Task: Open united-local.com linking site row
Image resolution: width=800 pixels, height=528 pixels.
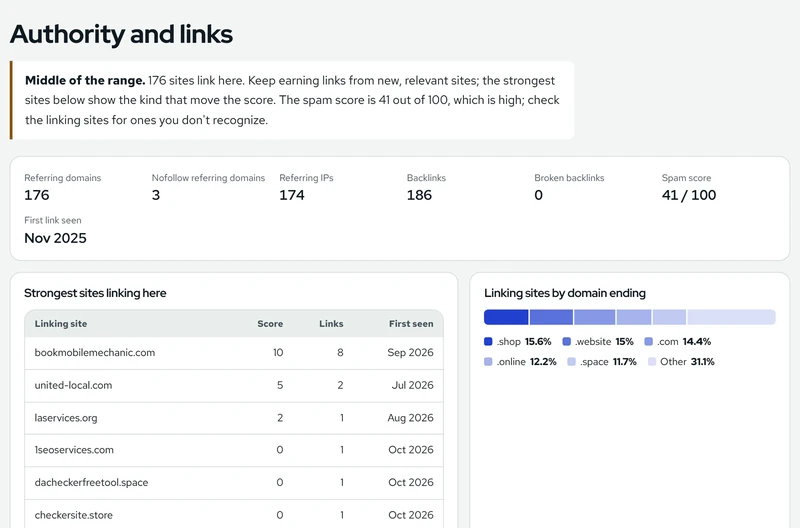Action: 234,386
